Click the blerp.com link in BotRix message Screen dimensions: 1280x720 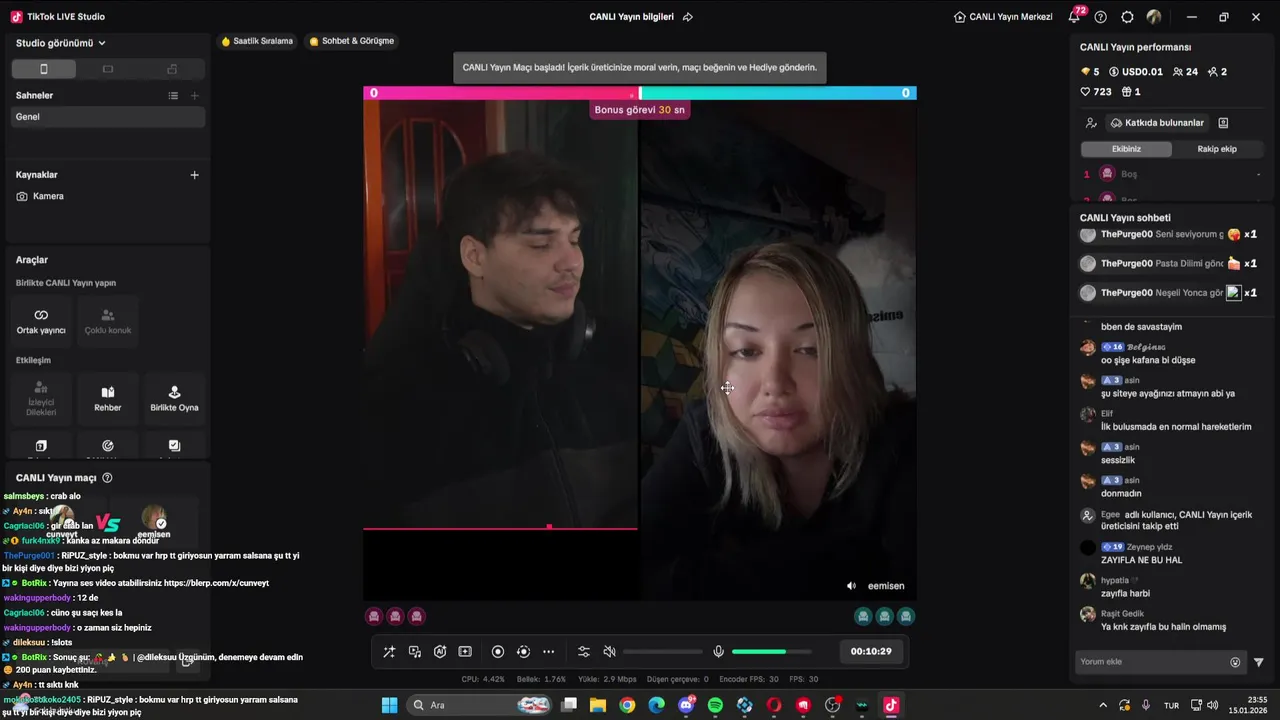(216, 583)
